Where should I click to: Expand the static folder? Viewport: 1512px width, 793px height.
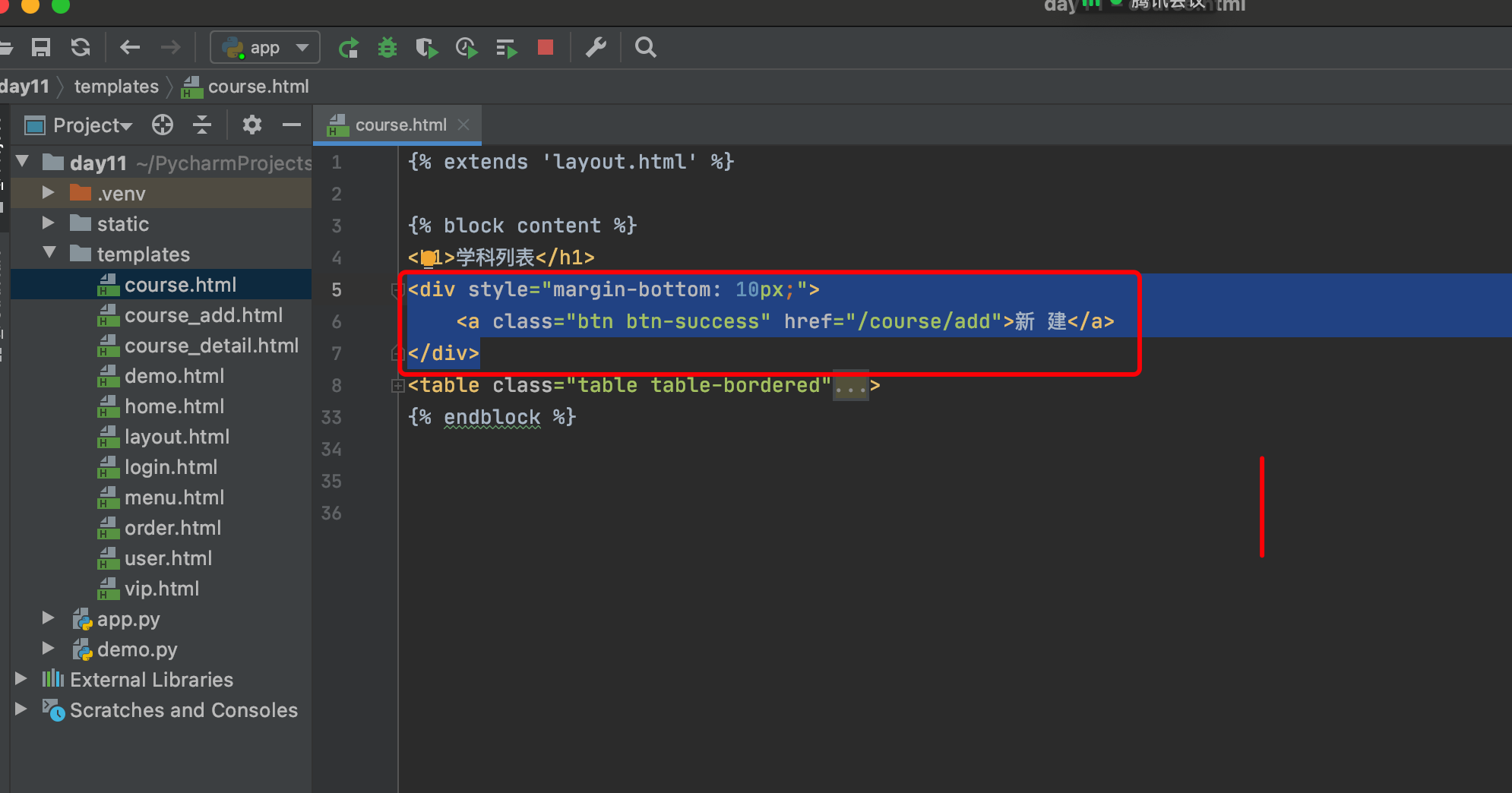[49, 223]
